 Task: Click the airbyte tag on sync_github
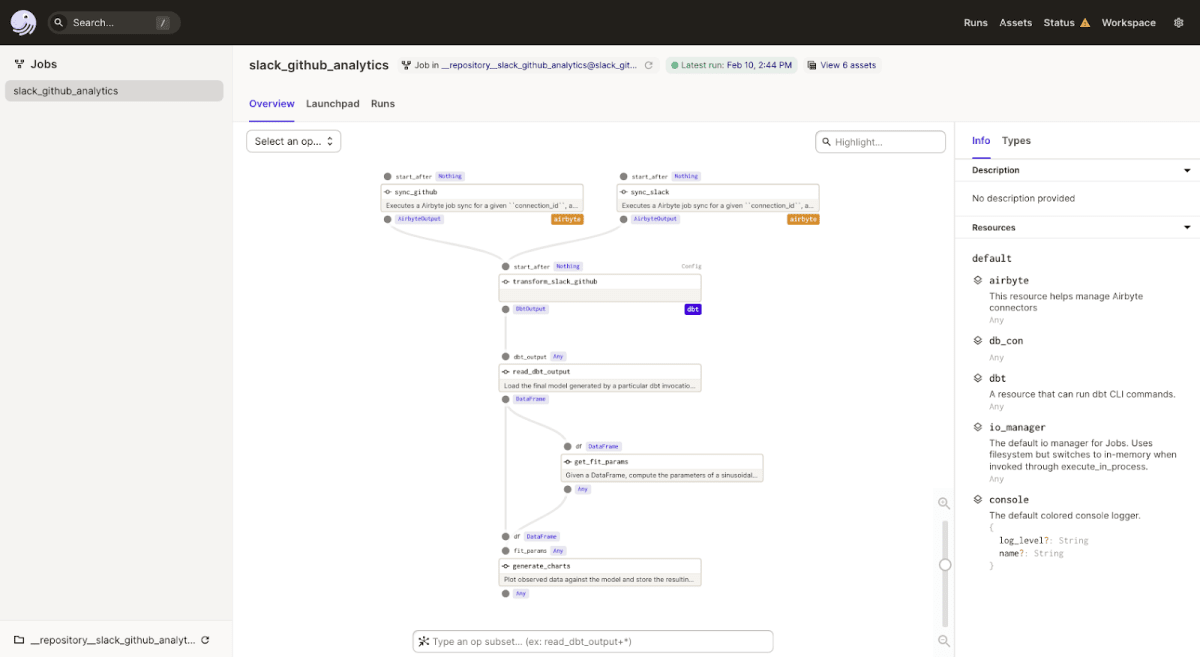(x=567, y=219)
